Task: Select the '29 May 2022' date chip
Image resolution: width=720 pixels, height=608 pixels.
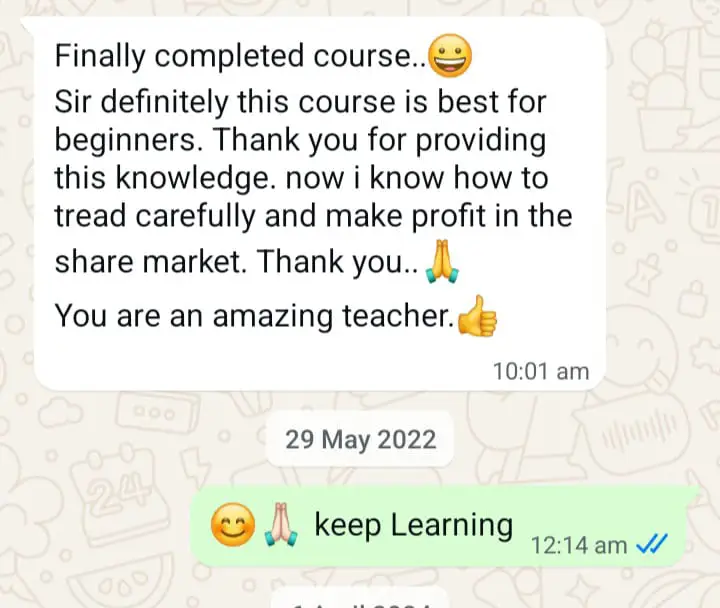Action: [x=360, y=439]
